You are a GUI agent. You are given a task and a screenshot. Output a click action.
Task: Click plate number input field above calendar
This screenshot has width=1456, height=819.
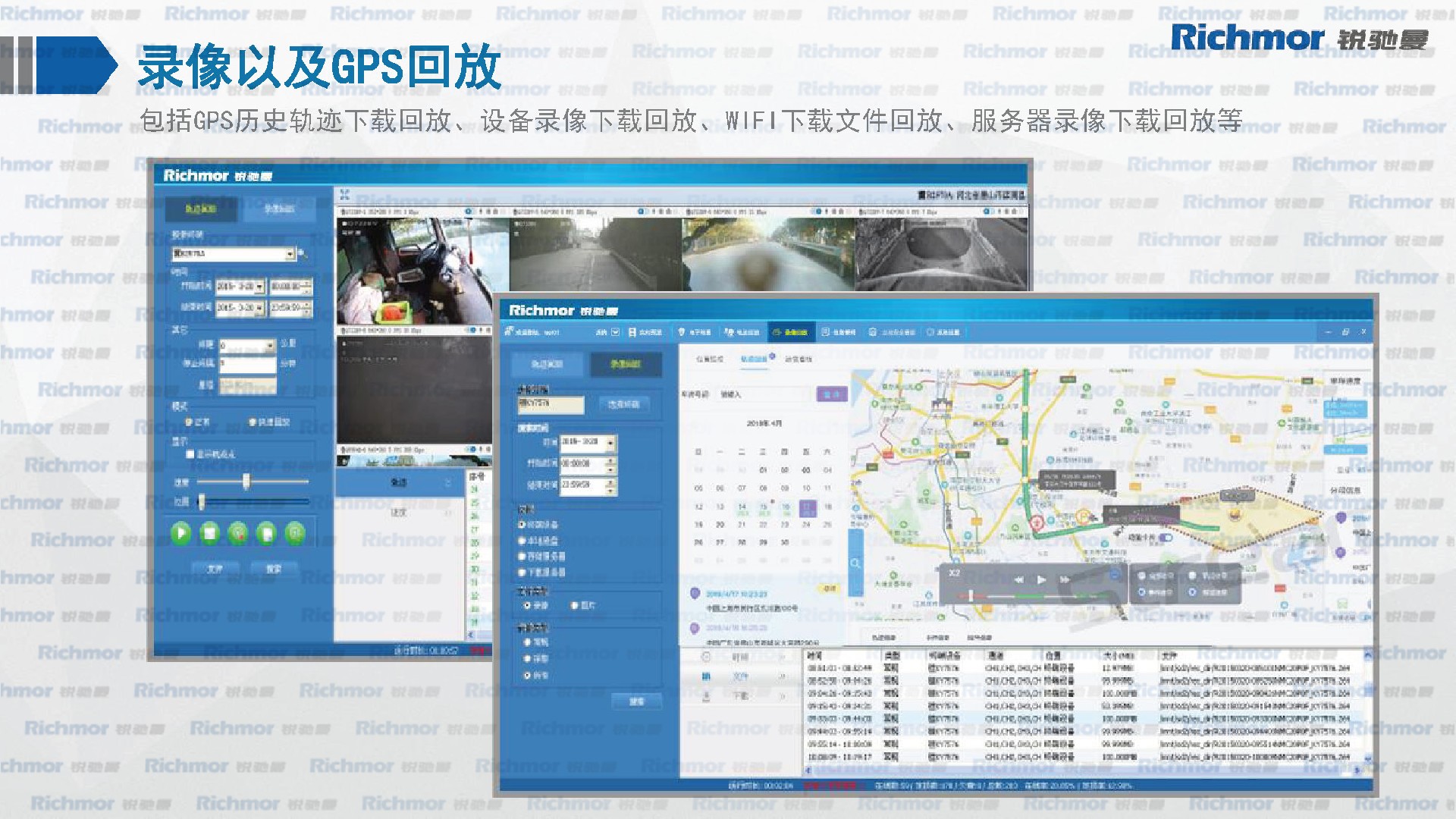tap(763, 394)
